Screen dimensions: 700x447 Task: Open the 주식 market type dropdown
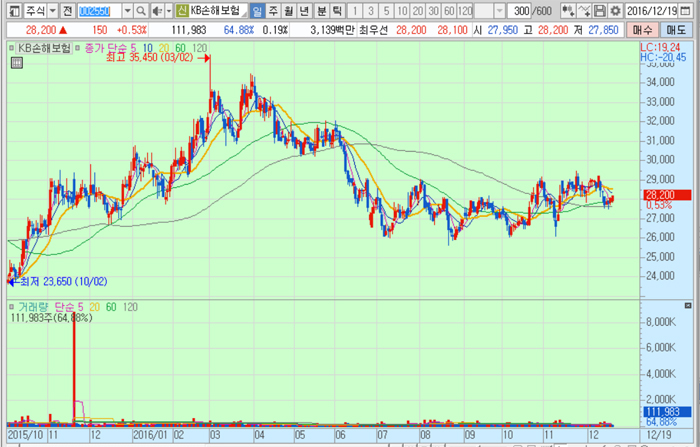click(x=51, y=10)
